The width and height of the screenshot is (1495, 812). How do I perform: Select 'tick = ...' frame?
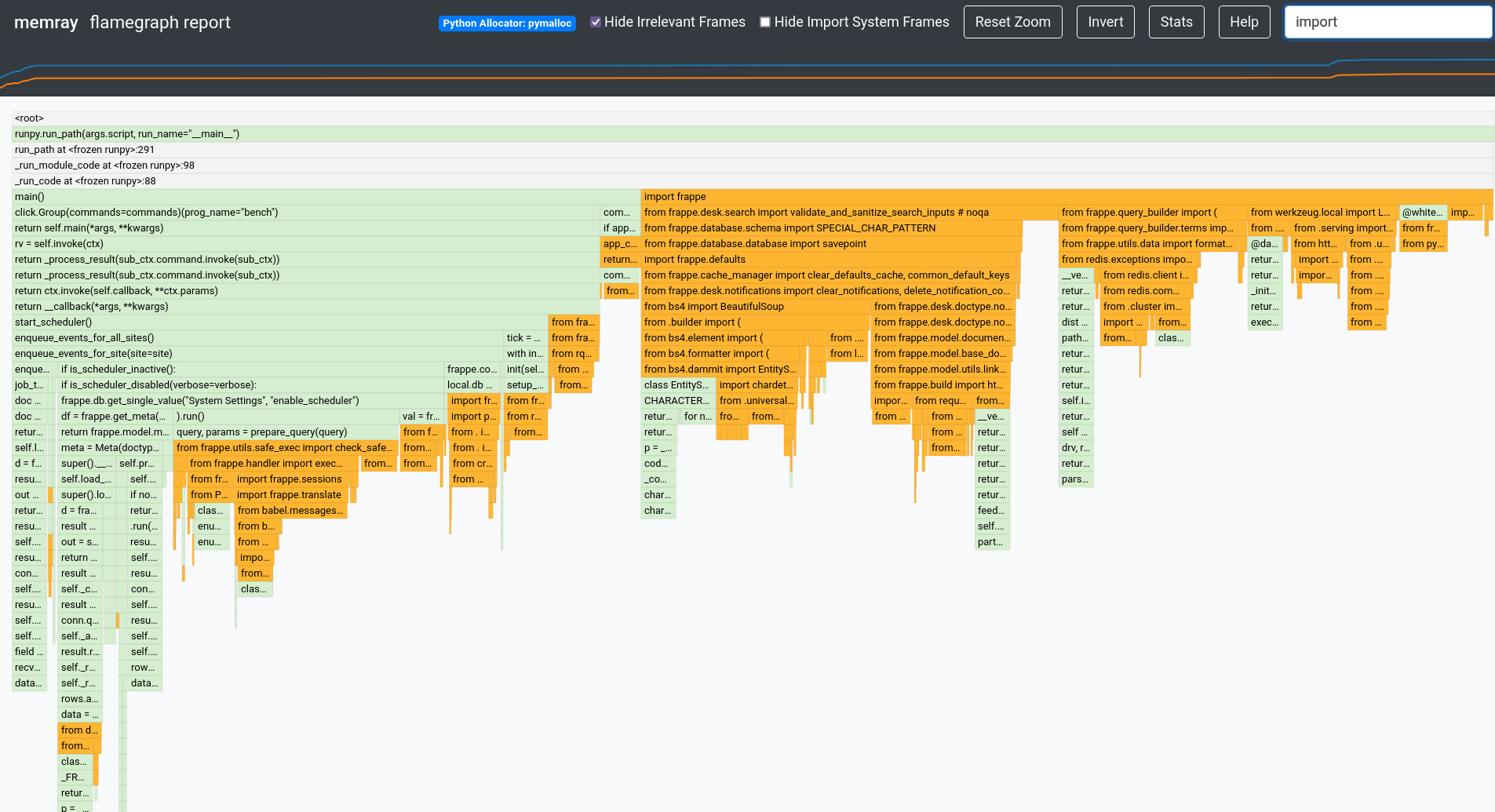tap(525, 338)
